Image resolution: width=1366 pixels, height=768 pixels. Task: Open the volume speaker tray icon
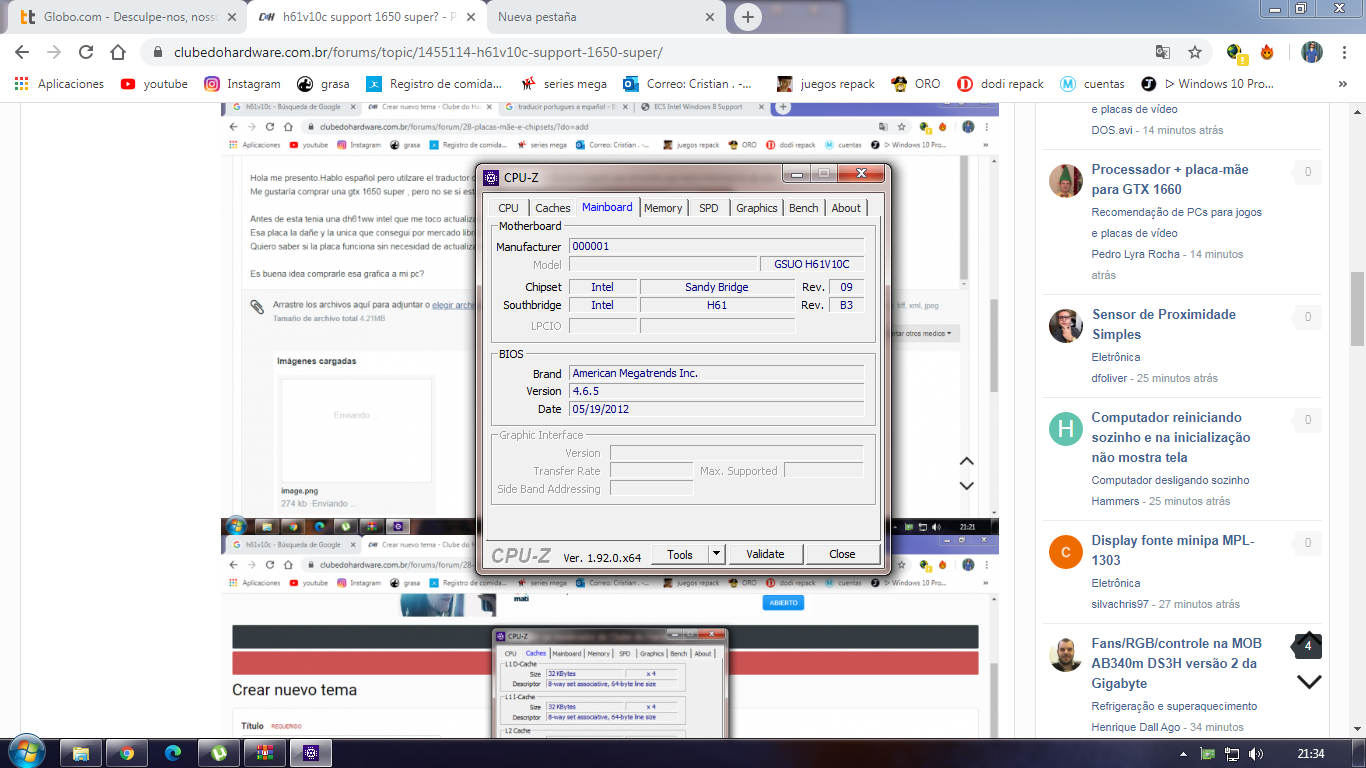coord(1256,753)
